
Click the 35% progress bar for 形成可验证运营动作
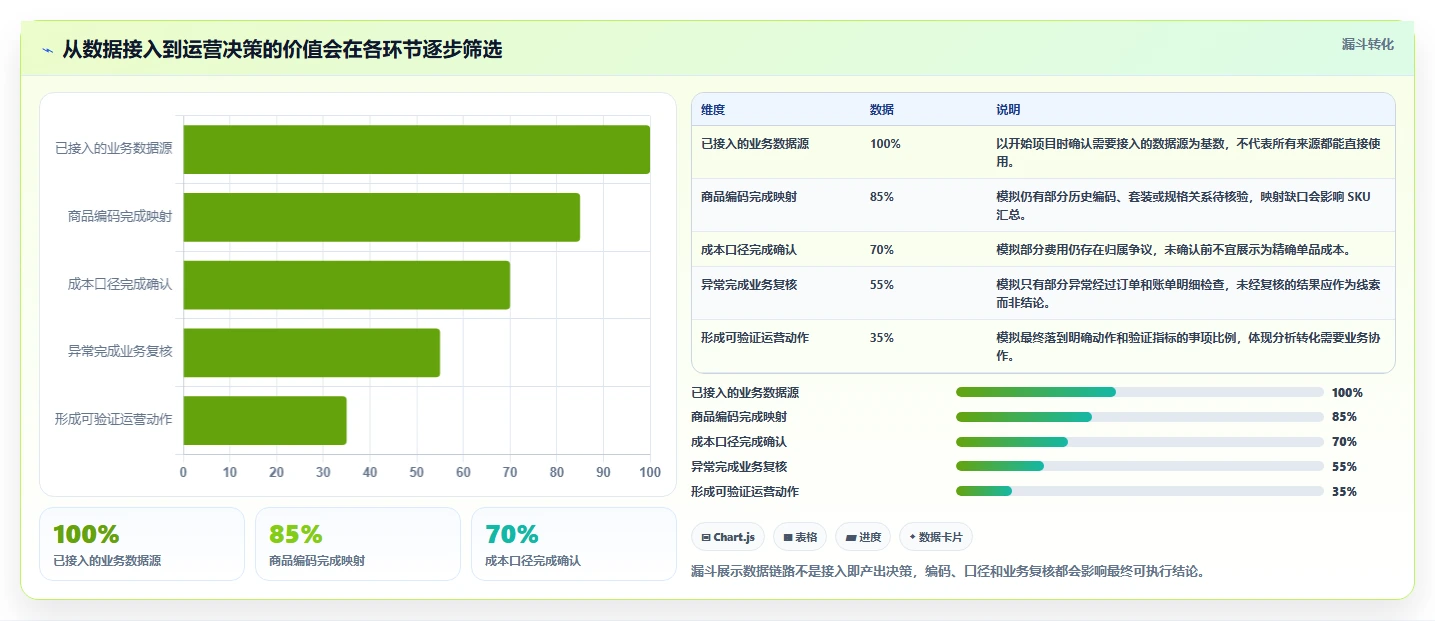(x=1140, y=491)
